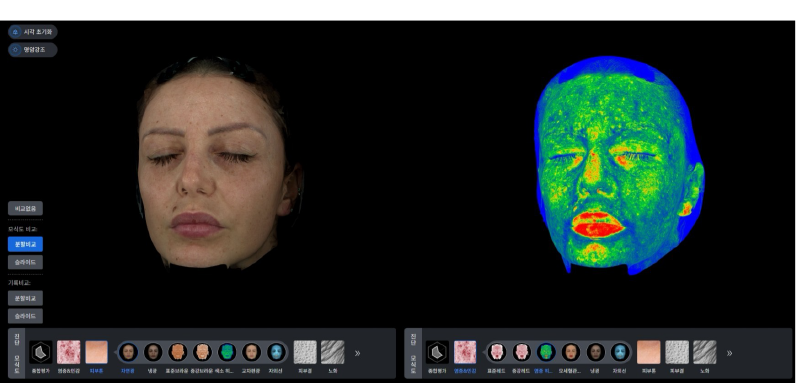Expand more categories arrow in left panel
The height and width of the screenshot is (383, 796).
[x=357, y=353]
